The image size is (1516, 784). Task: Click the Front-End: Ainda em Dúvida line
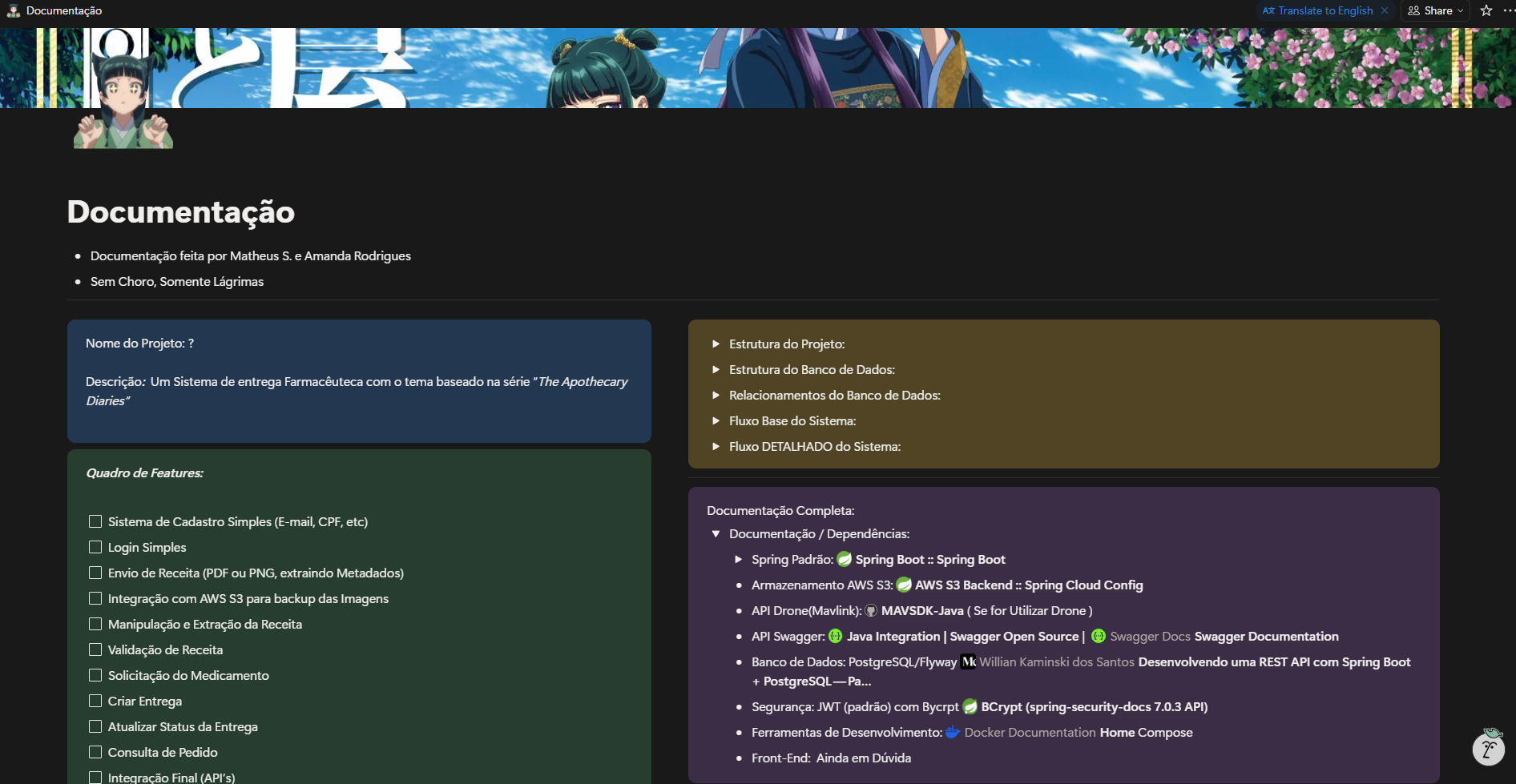(831, 758)
